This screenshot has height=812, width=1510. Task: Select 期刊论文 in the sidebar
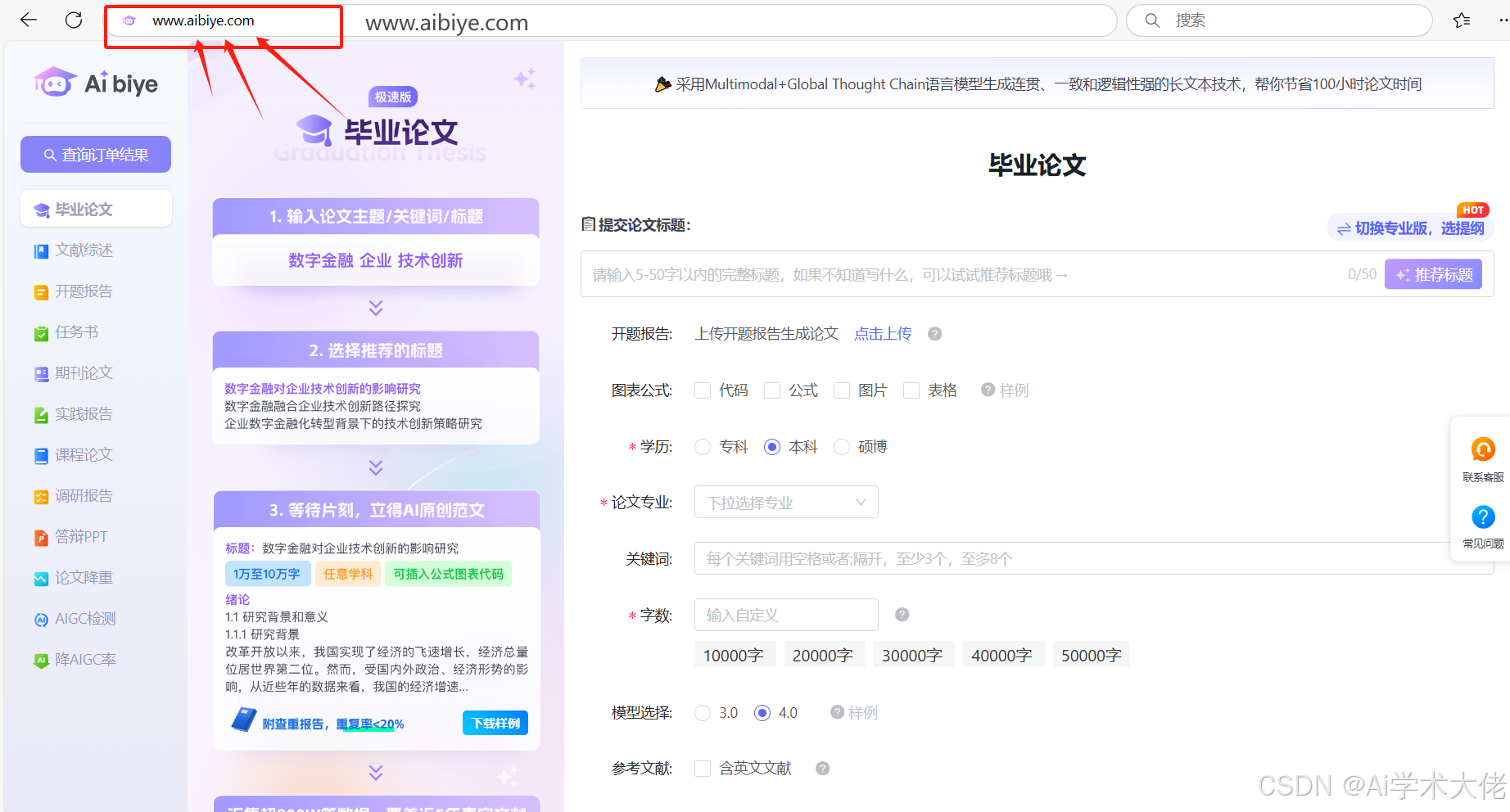84,372
